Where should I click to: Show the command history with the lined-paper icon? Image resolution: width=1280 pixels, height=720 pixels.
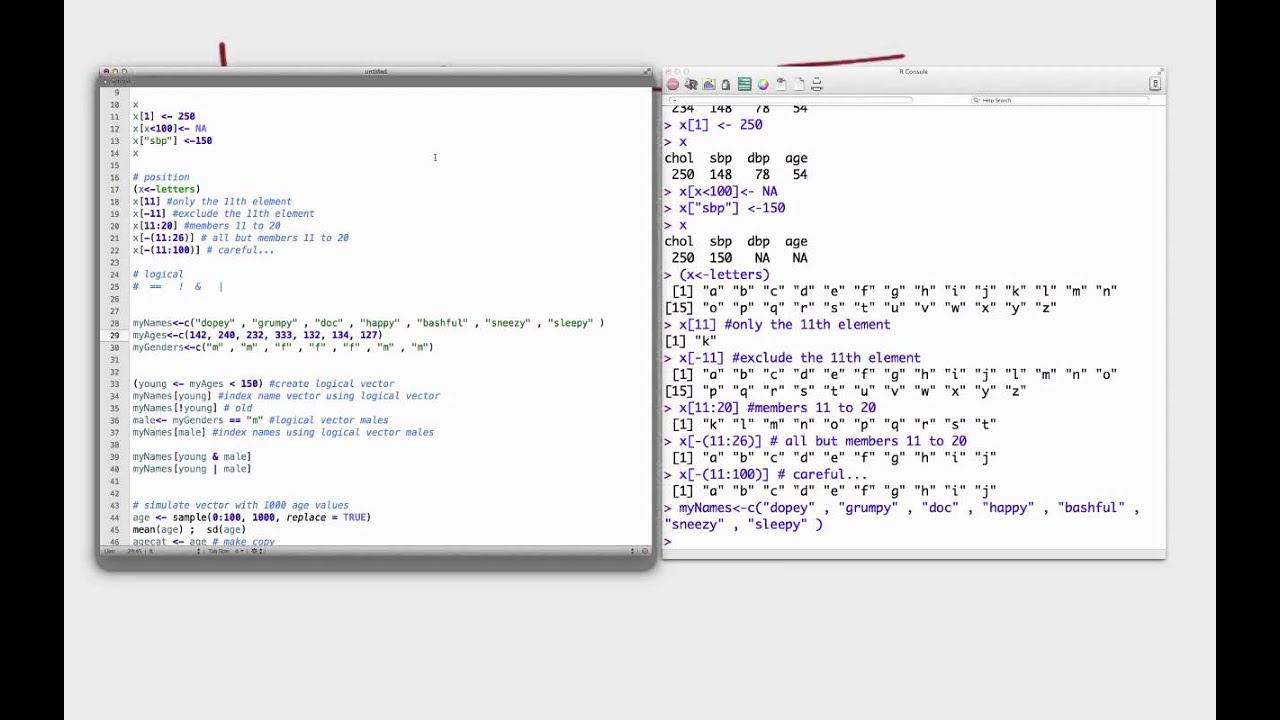(743, 84)
